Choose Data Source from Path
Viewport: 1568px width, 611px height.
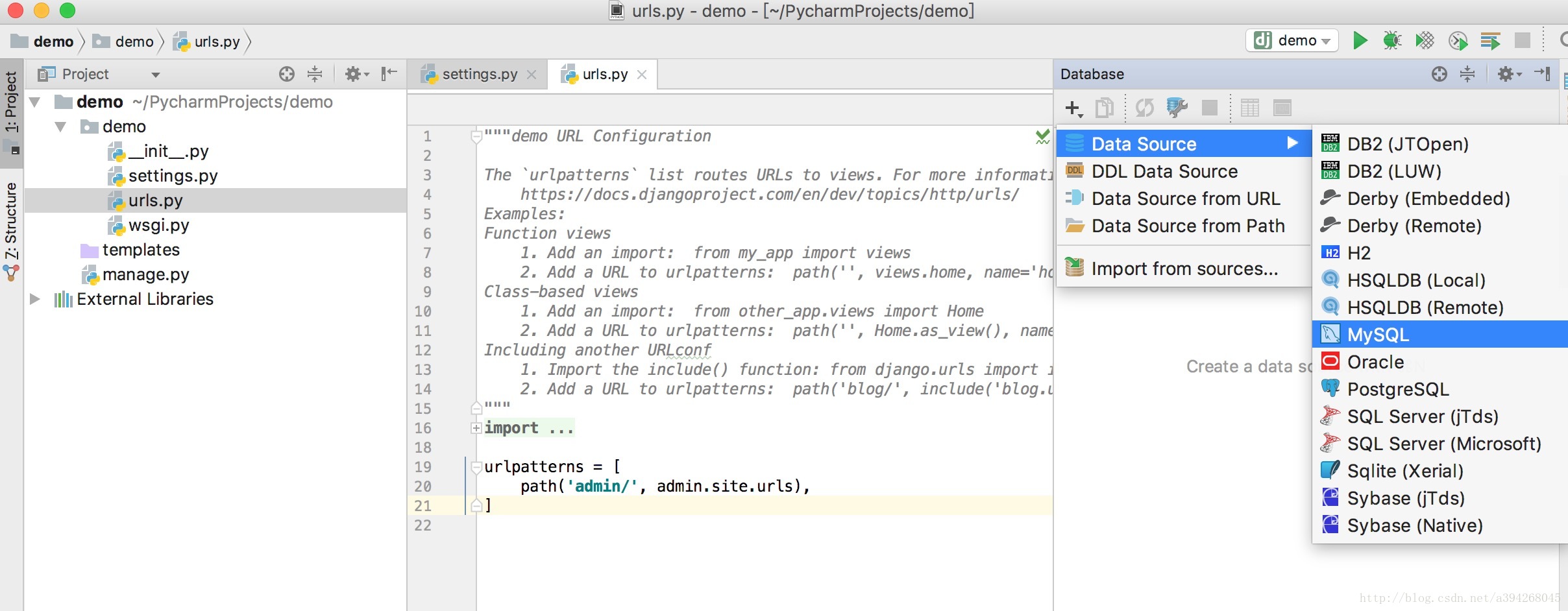point(1184,226)
